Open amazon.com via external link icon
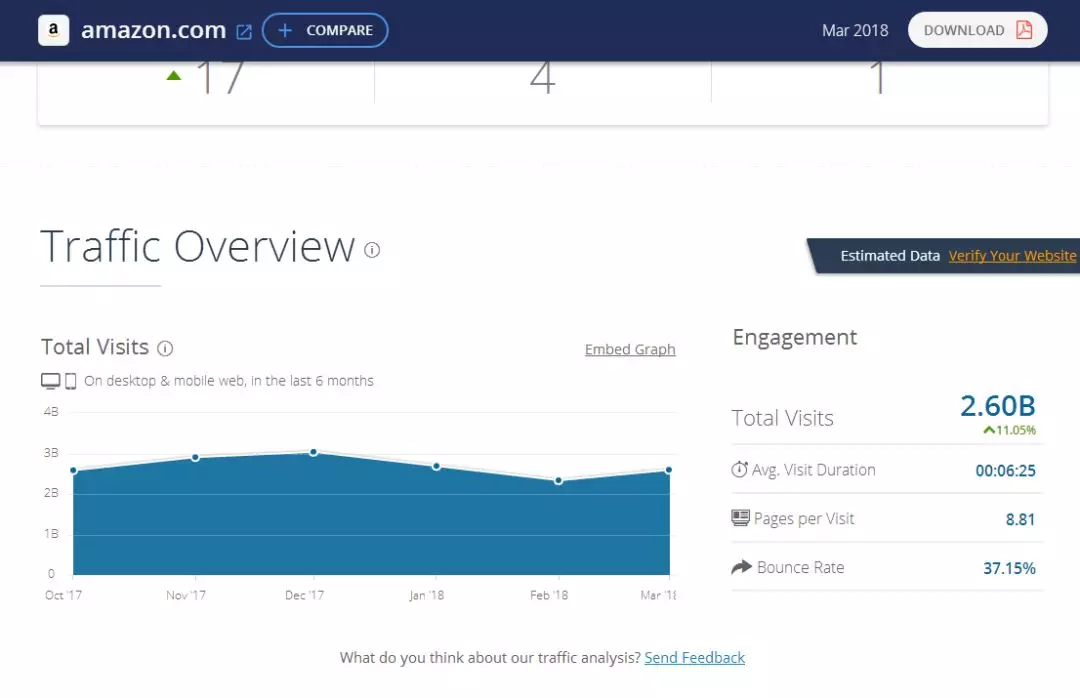Screen dimensions: 1080x698 coord(244,31)
